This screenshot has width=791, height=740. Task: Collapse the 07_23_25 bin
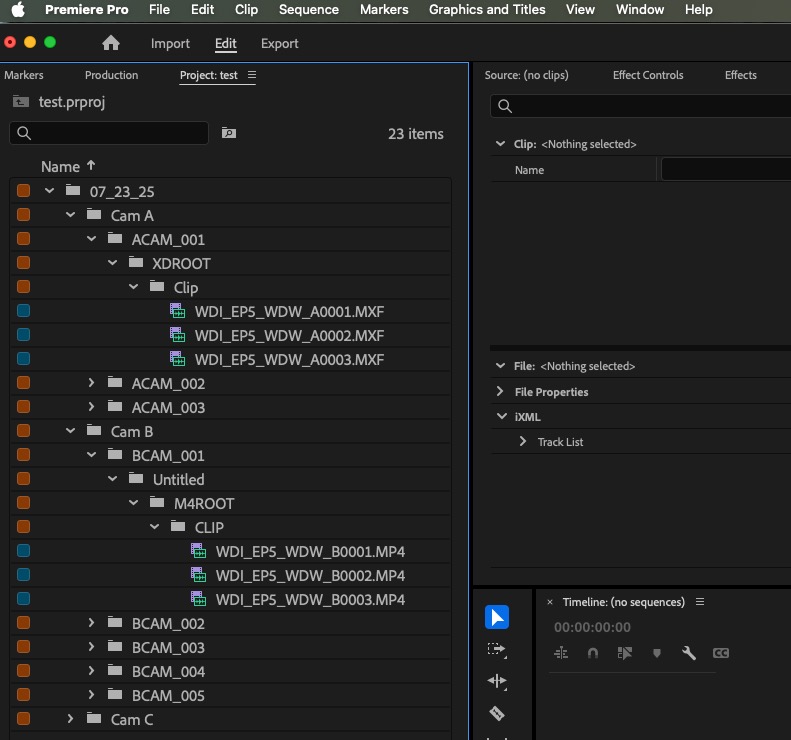[x=49, y=191]
